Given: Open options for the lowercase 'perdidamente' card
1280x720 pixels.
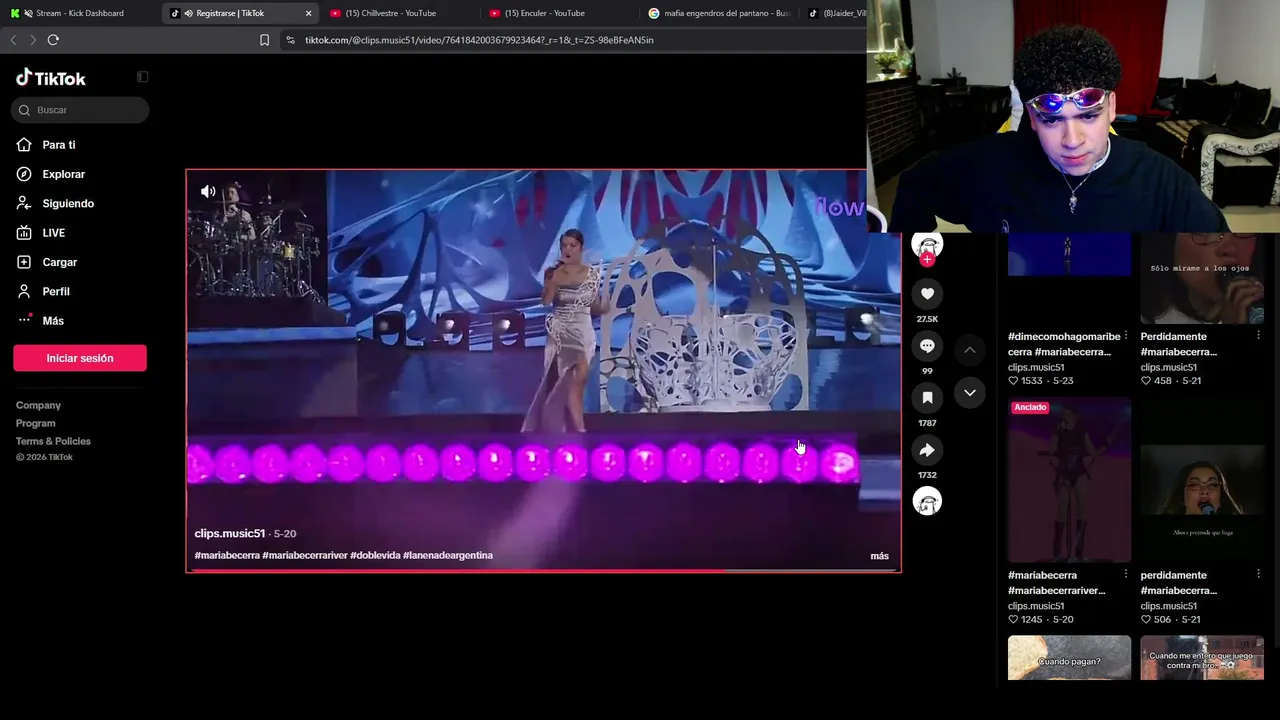Looking at the screenshot, I should 1258,575.
